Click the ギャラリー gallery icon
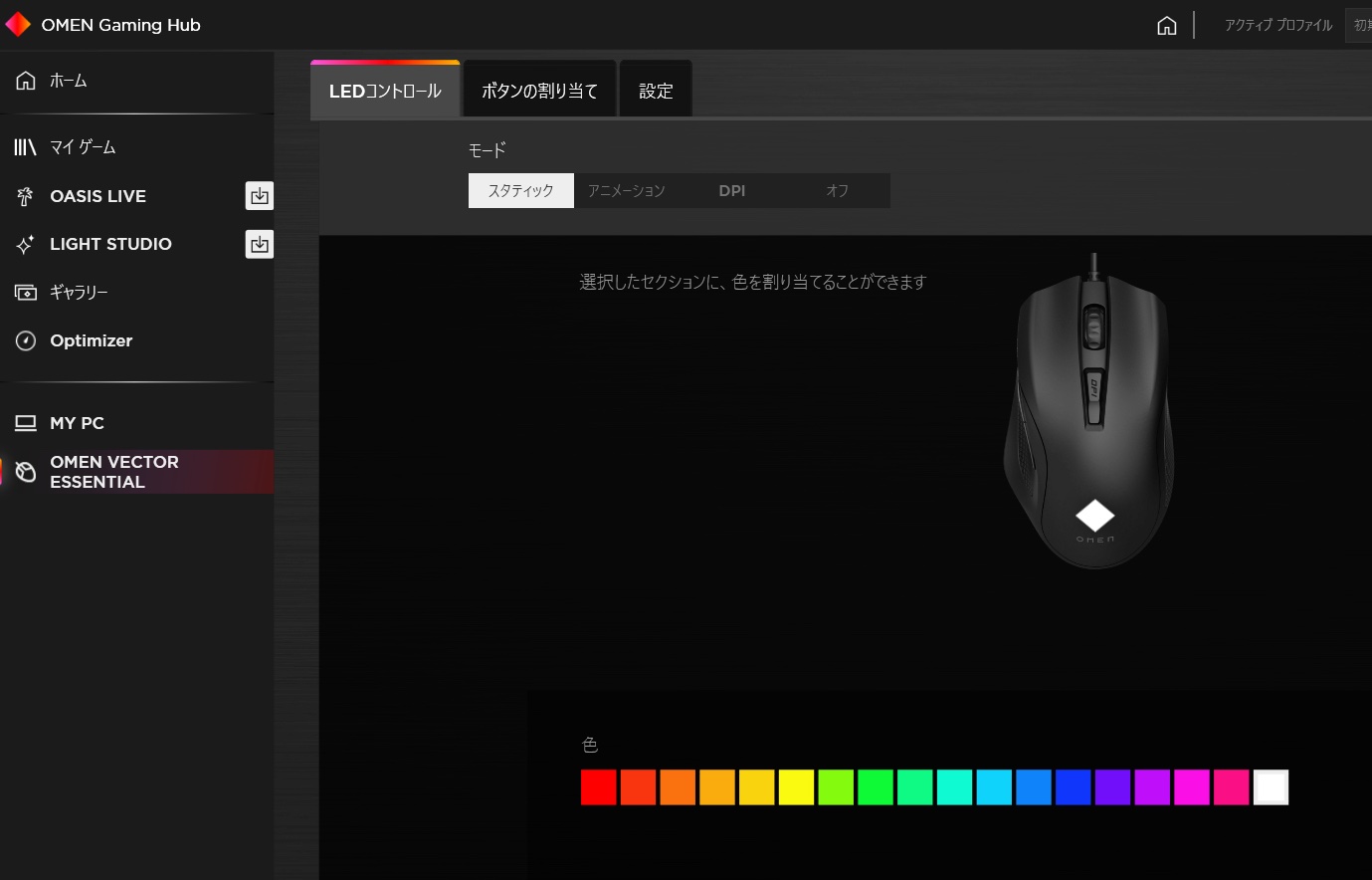 pos(26,293)
